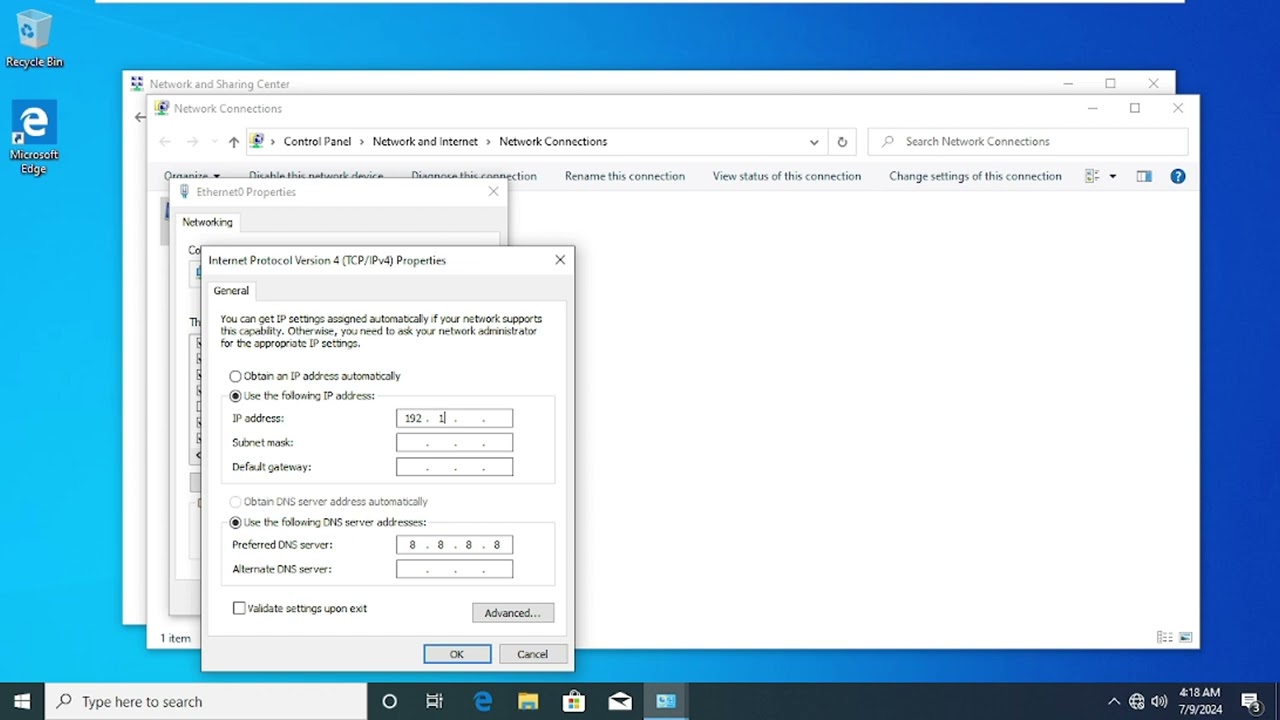Show hidden system tray icons
The image size is (1280, 720).
[x=1114, y=701]
